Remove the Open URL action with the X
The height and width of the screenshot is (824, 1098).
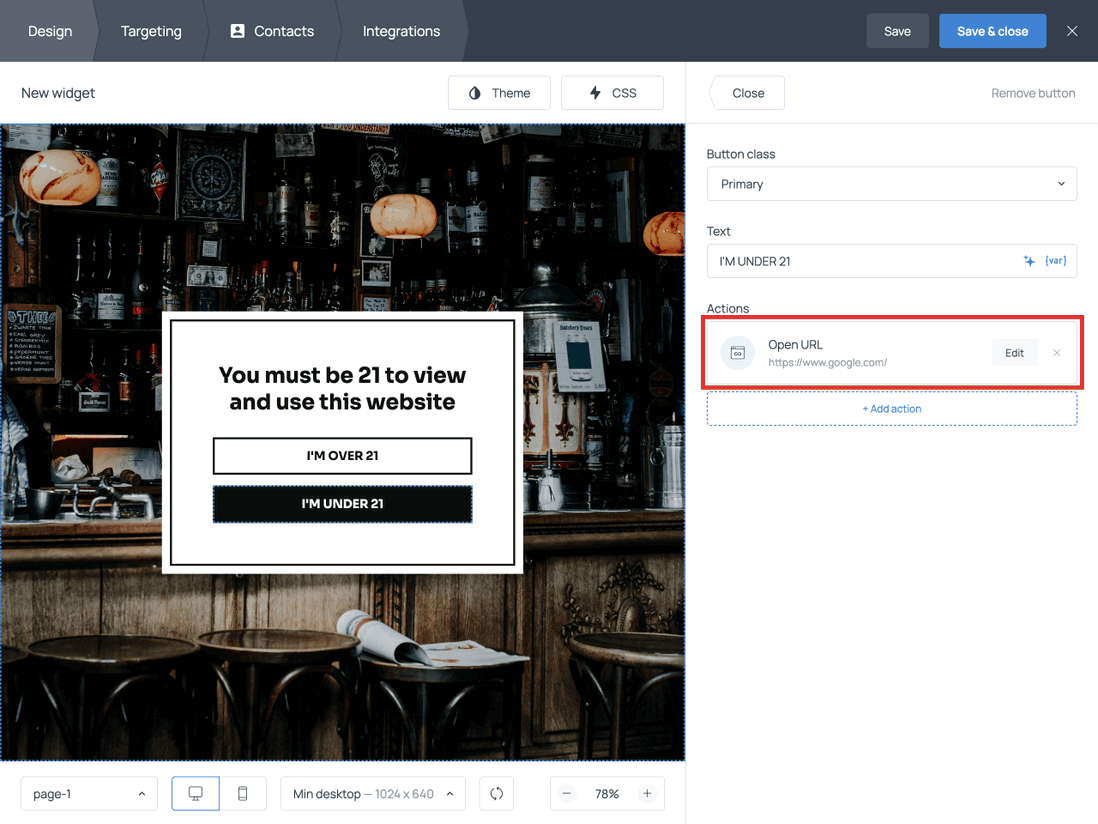pos(1056,352)
